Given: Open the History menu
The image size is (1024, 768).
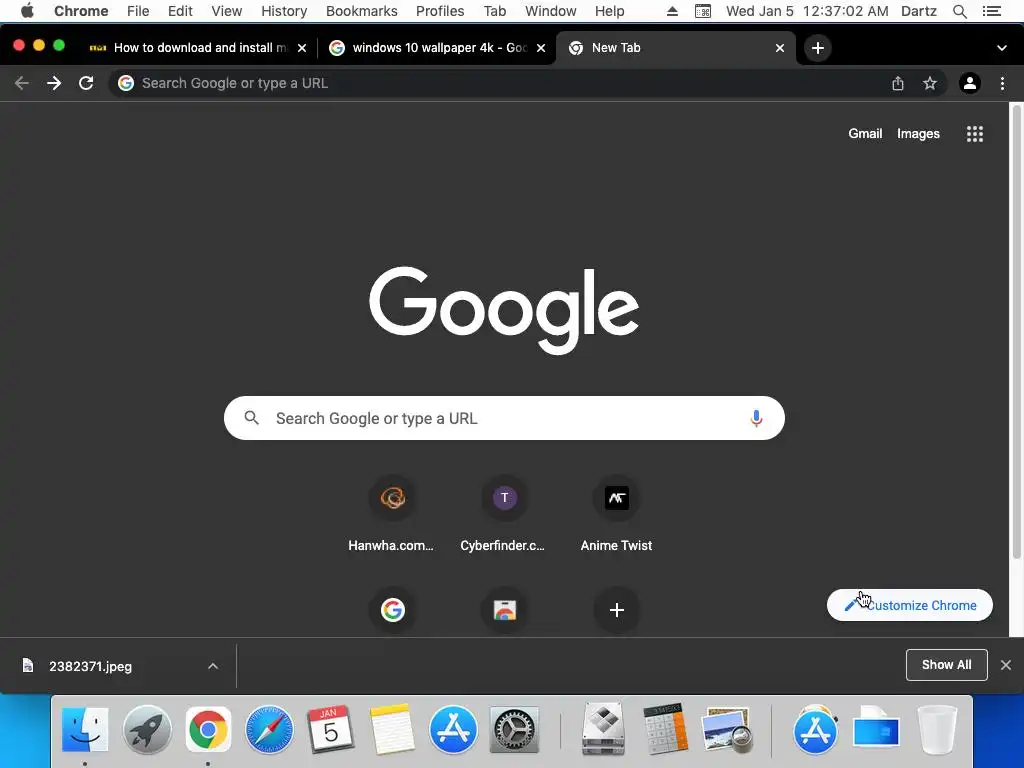Looking at the screenshot, I should pyautogui.click(x=283, y=11).
